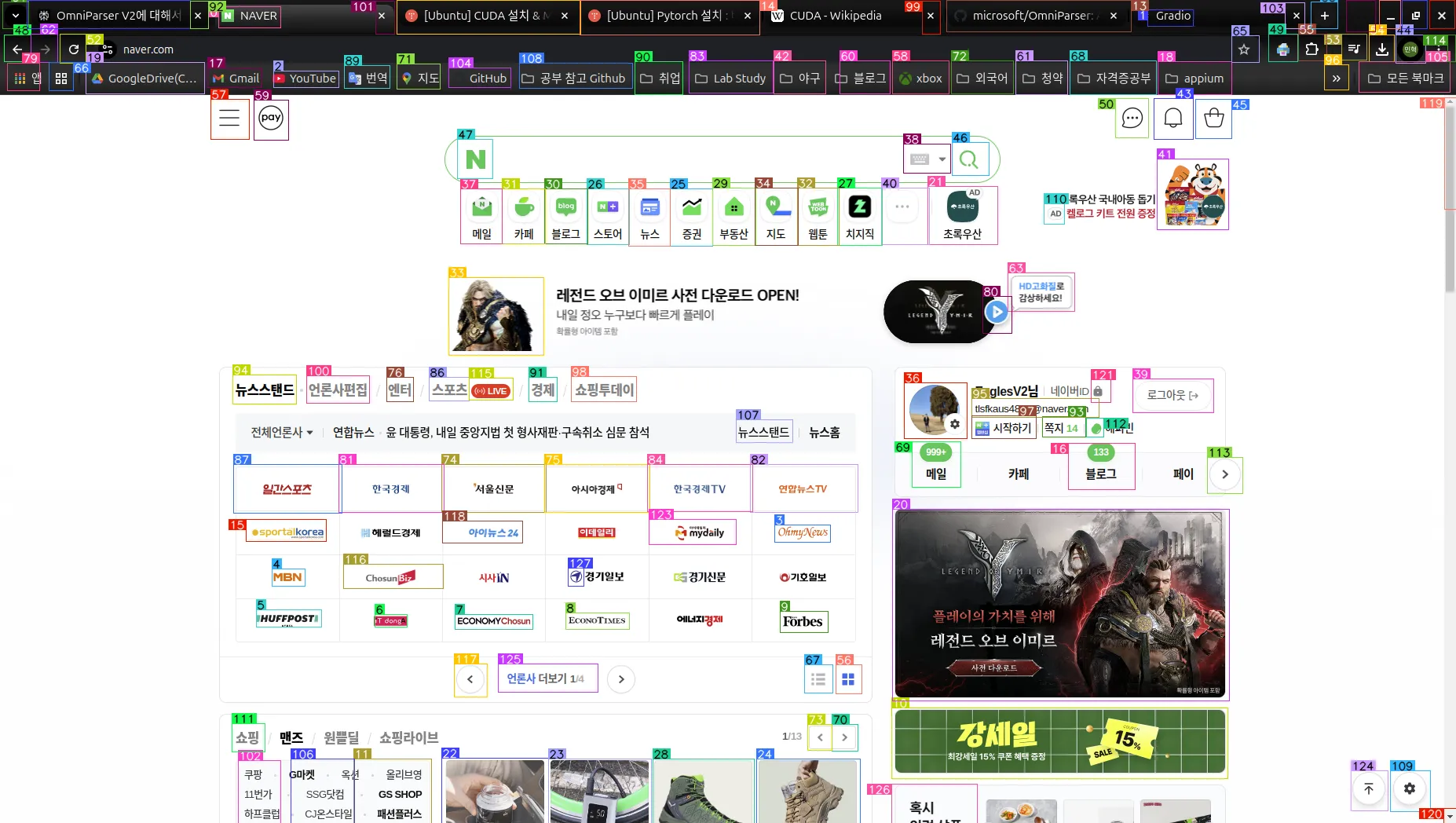Open the Naver Pay icon
Screen dimensions: 1456x823
click(271, 118)
